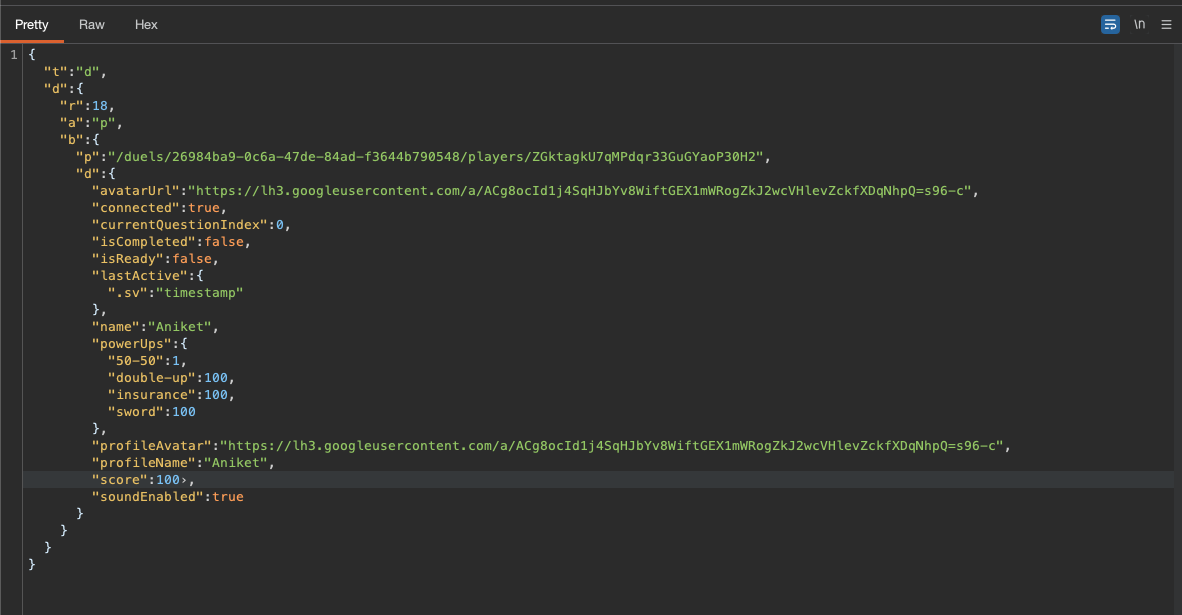Click the "soundEnabled":true line
The height and width of the screenshot is (615, 1182).
167,497
